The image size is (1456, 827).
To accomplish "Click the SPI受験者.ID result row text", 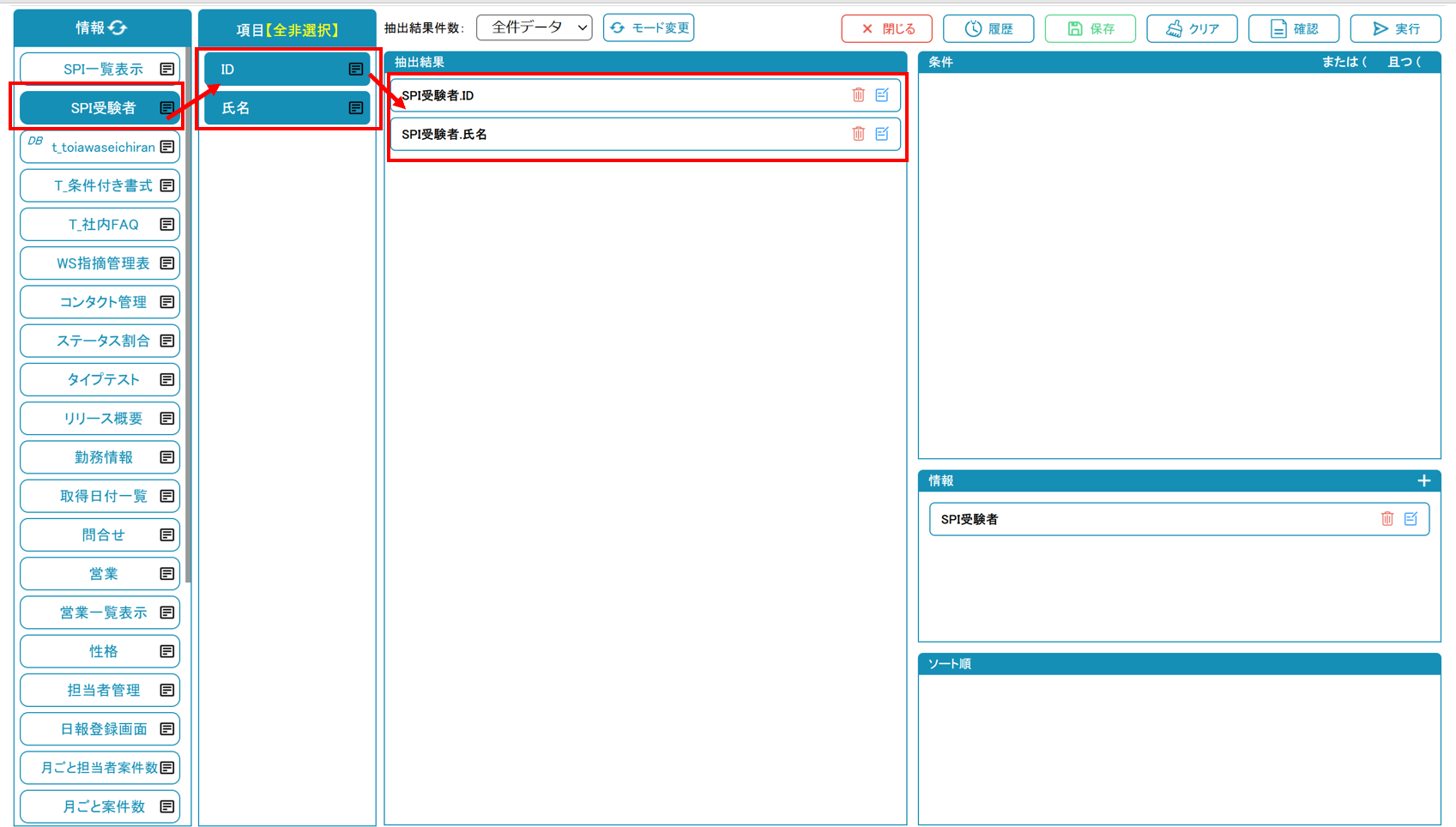I will (x=438, y=95).
